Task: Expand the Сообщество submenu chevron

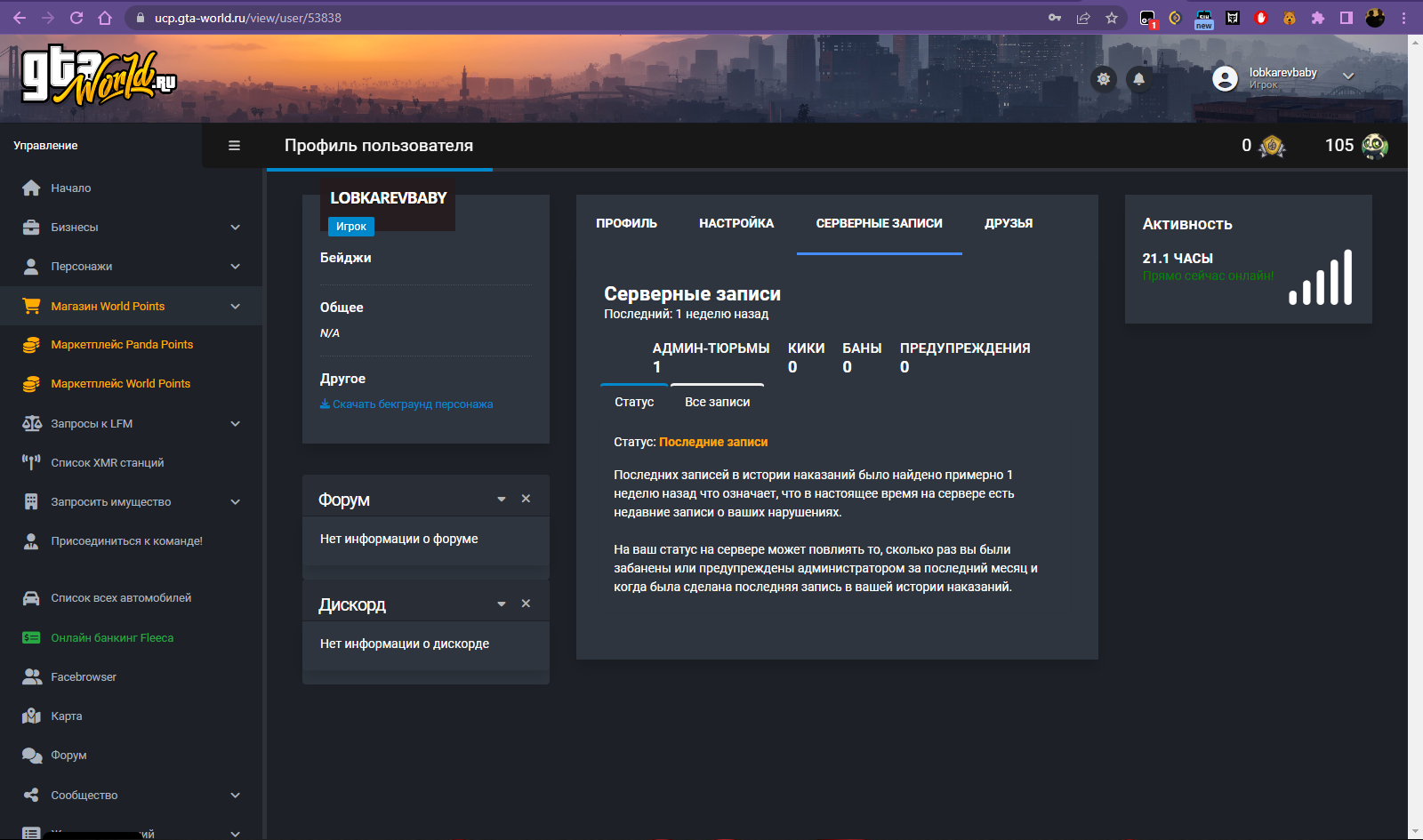Action: [236, 796]
